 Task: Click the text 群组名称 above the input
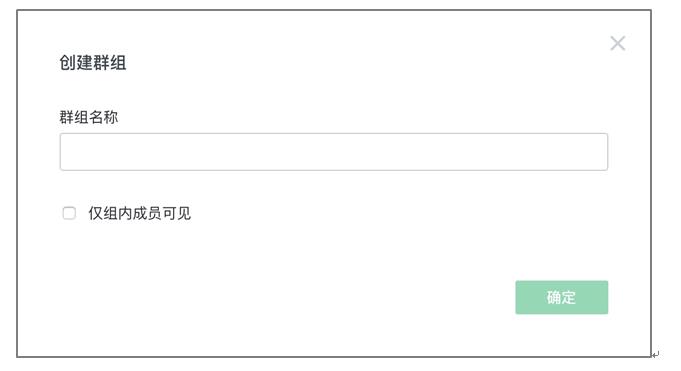coord(89,117)
